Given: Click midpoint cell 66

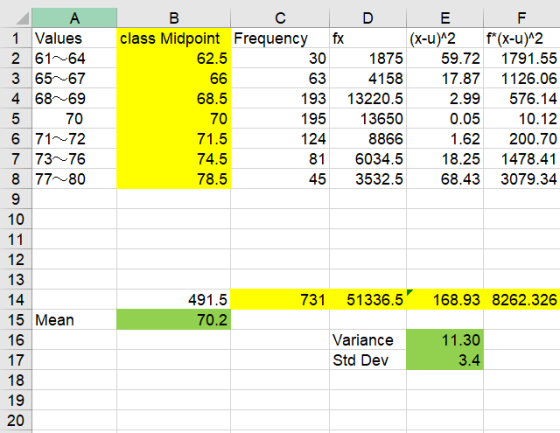Looking at the screenshot, I should coord(174,78).
